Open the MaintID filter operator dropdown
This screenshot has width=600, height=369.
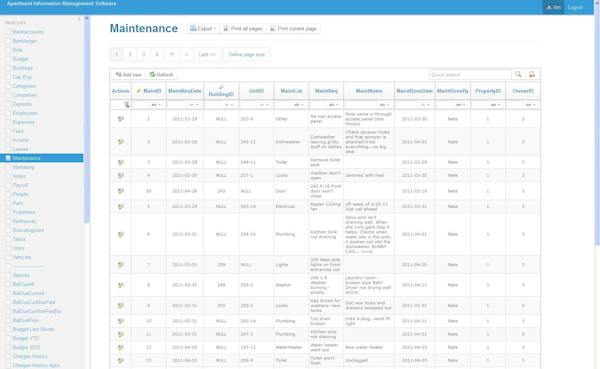click(156, 104)
